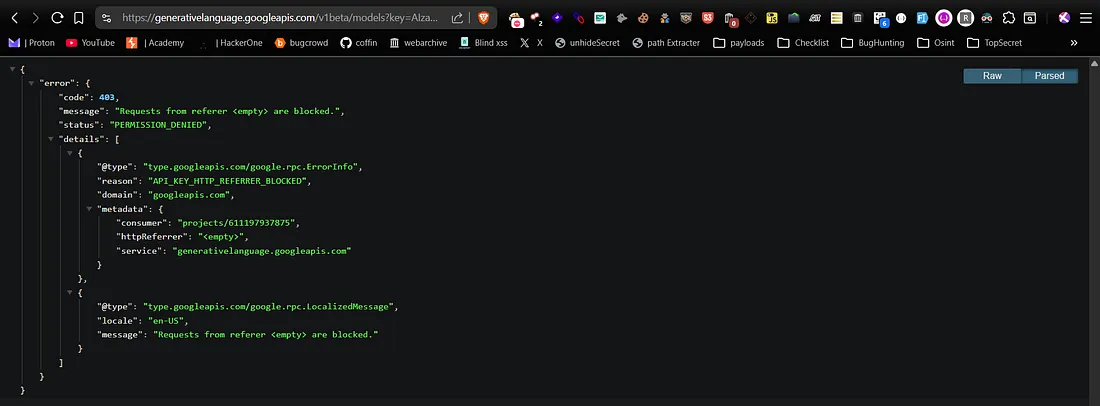This screenshot has height=406, width=1100.
Task: Open the gray circle R extension icon
Action: (966, 18)
